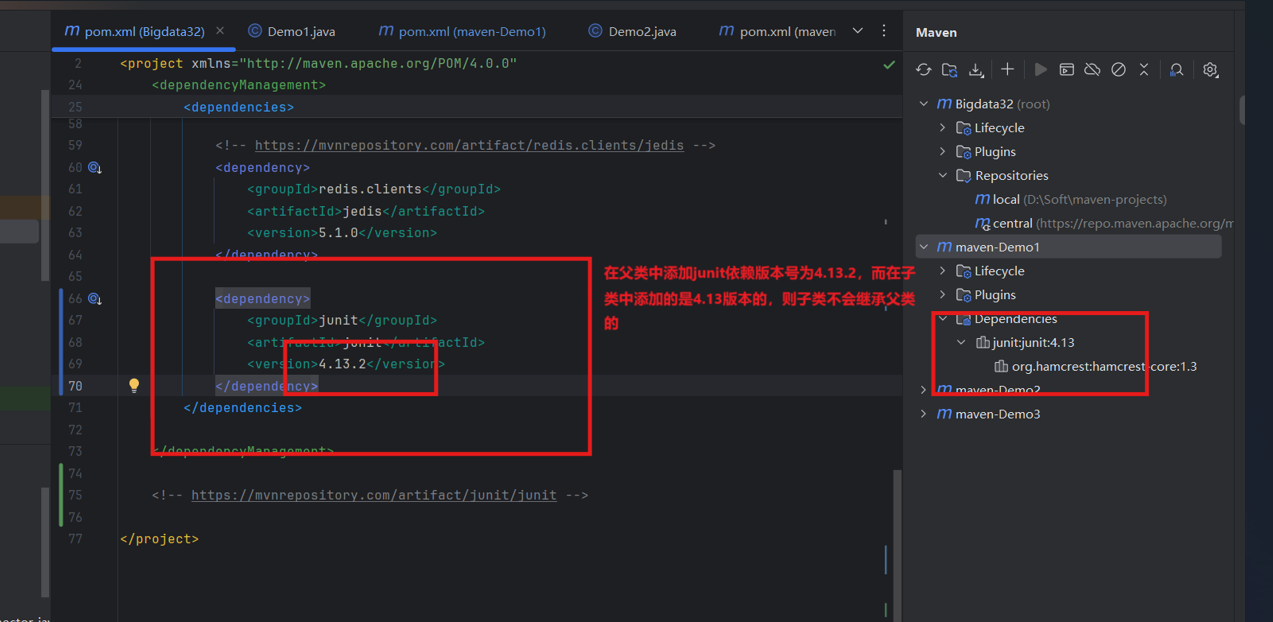Screen dimensions: 1273x622
Task: Switch to Demo2.java tab
Action: (x=632, y=31)
